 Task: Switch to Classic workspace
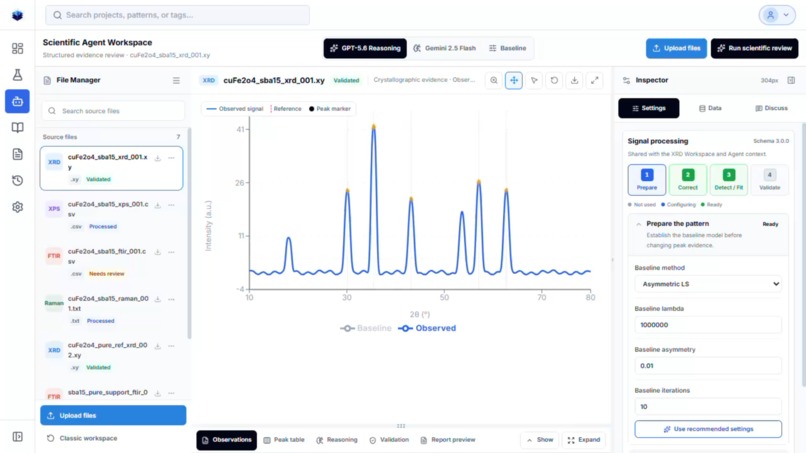82,439
